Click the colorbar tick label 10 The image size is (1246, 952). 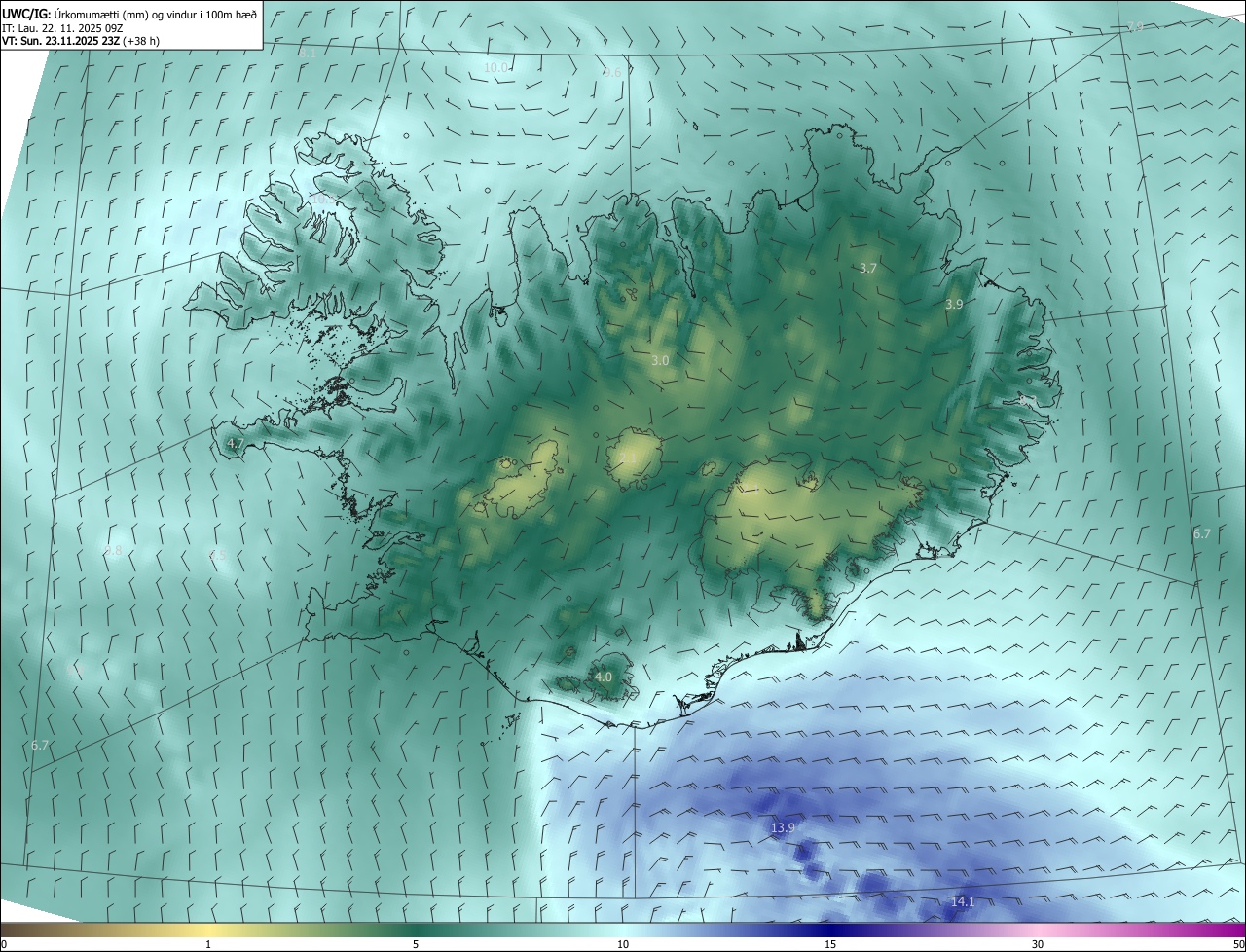[x=623, y=944]
